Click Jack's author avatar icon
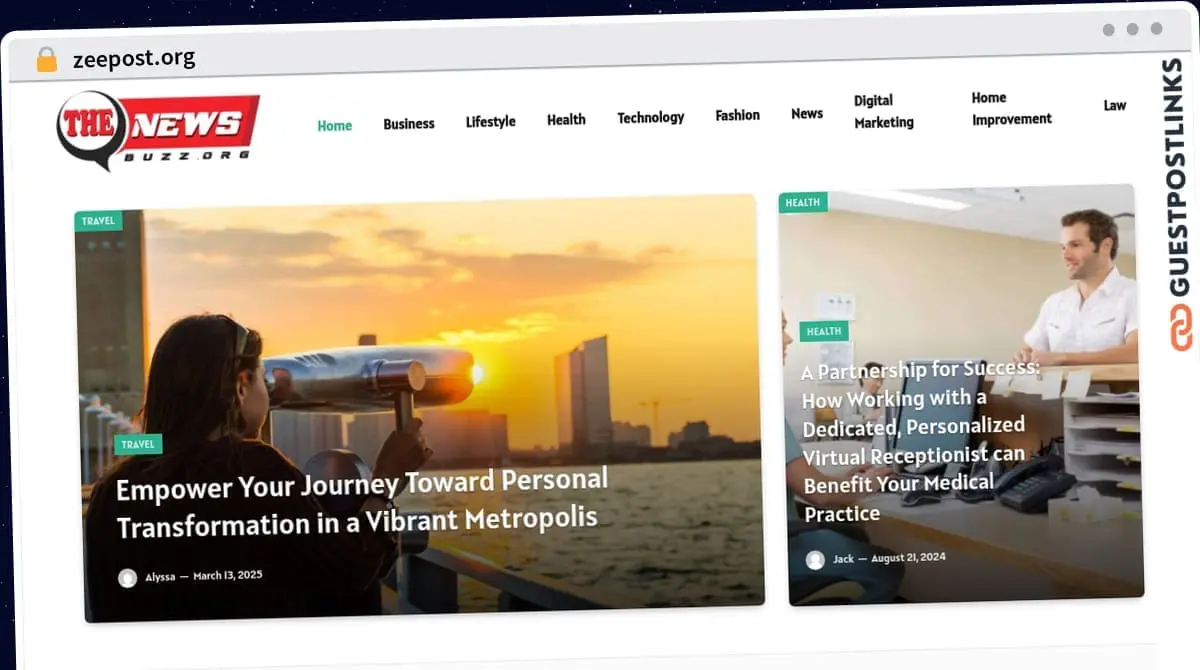The image size is (1200, 670). [816, 560]
